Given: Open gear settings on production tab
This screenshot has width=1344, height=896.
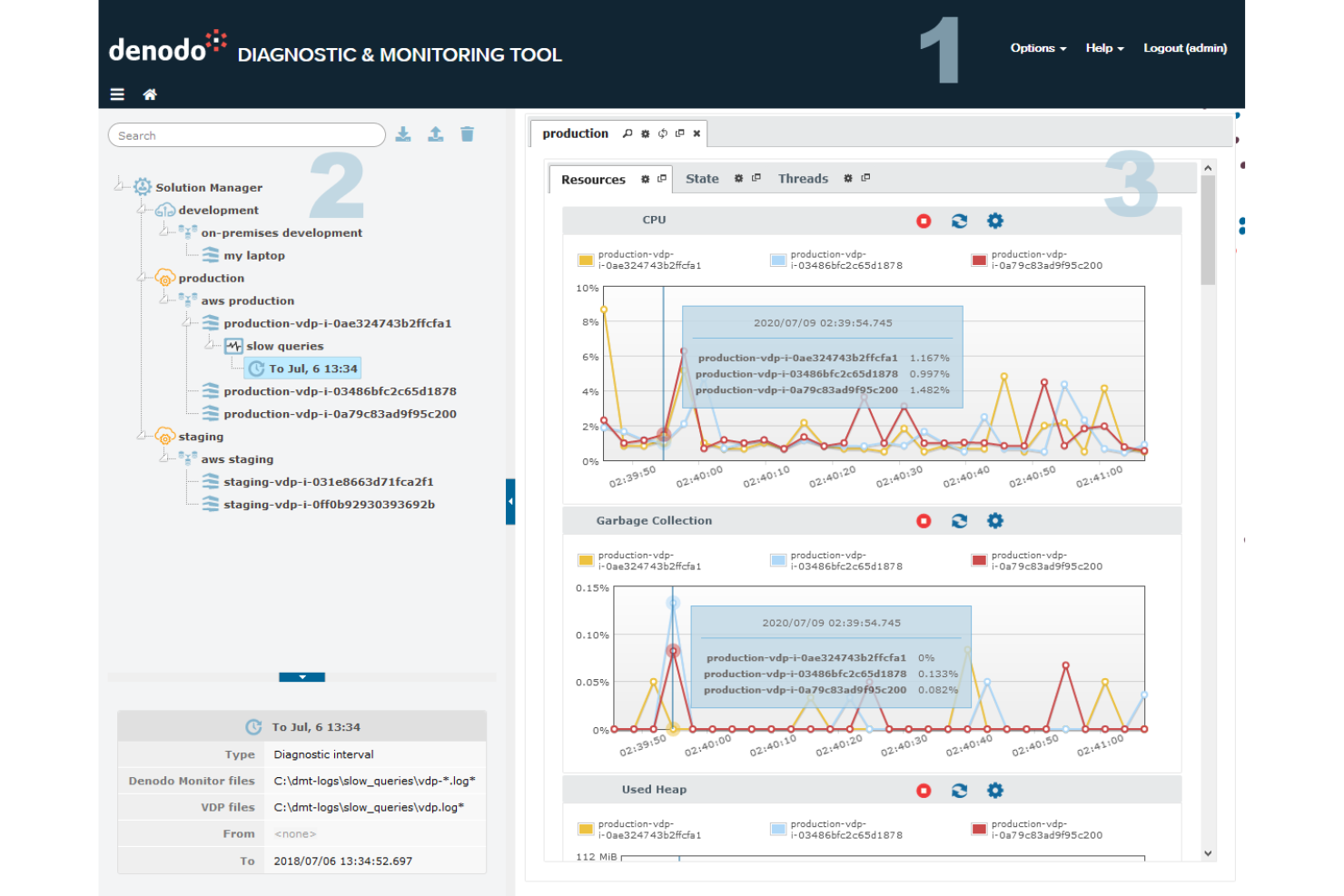Looking at the screenshot, I should click(646, 133).
